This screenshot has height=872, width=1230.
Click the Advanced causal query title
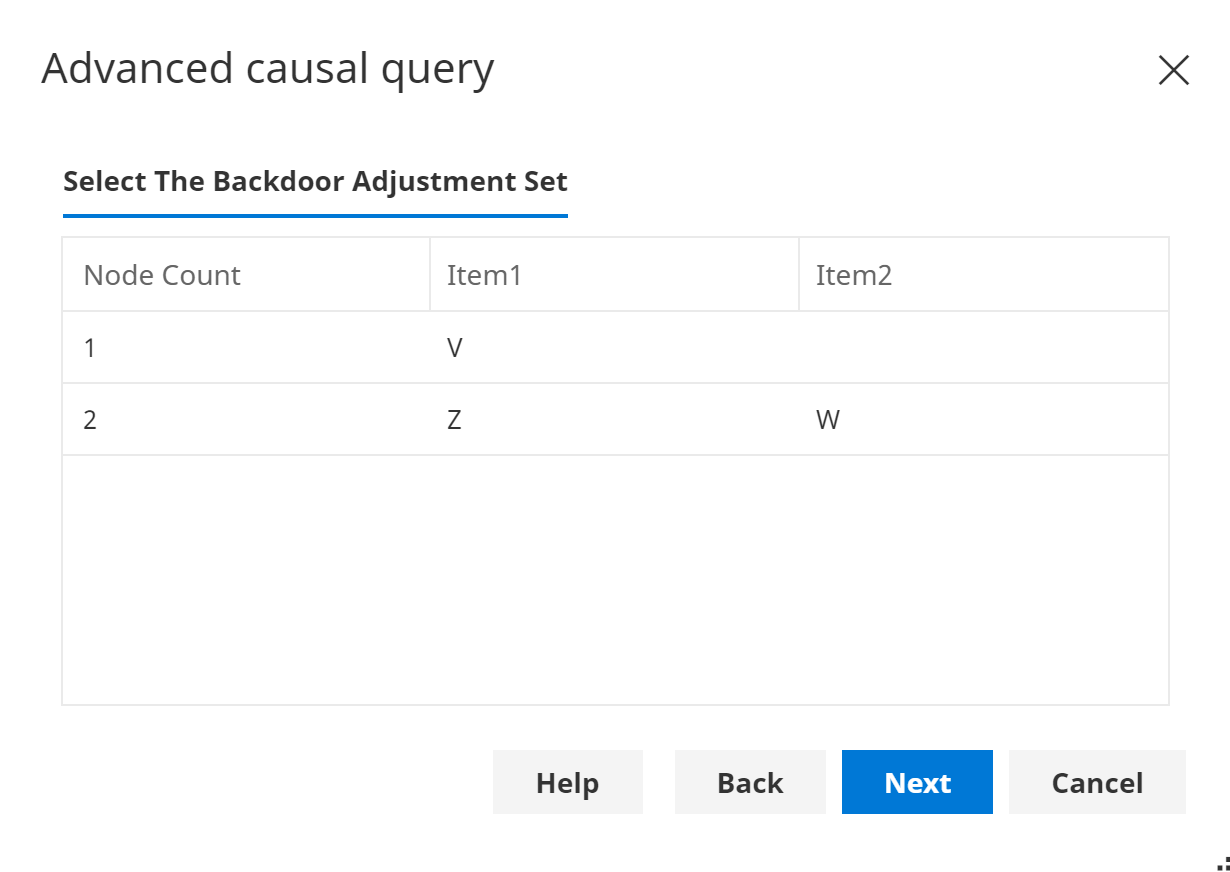(x=267, y=68)
